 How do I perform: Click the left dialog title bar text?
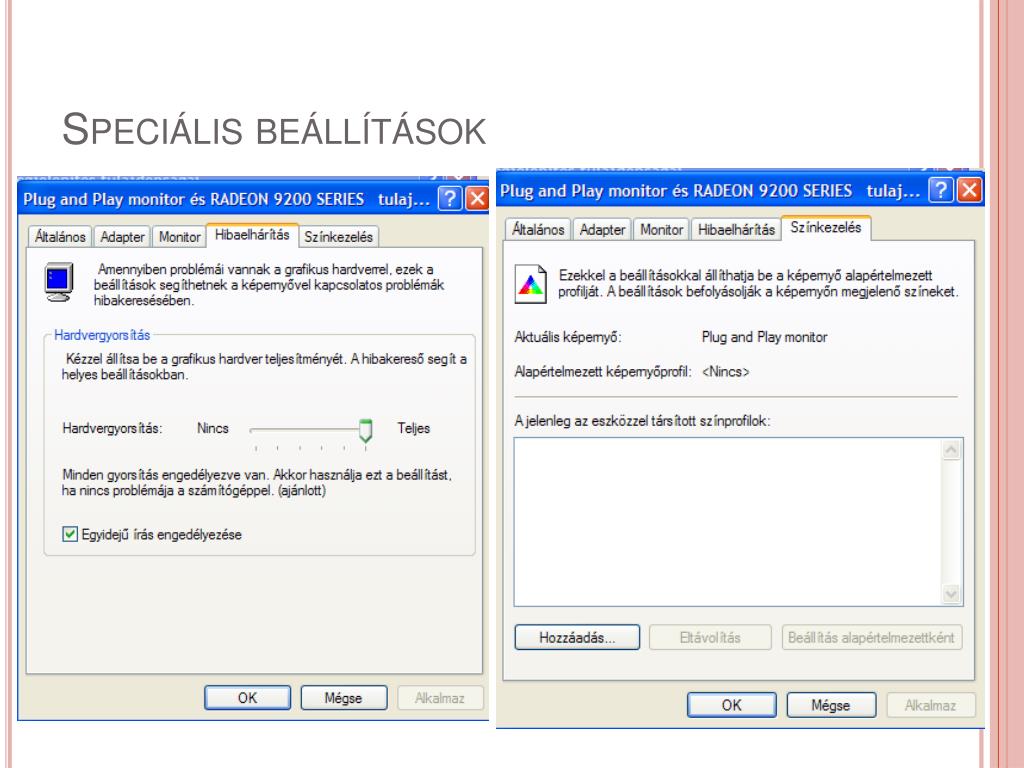pyautogui.click(x=227, y=199)
